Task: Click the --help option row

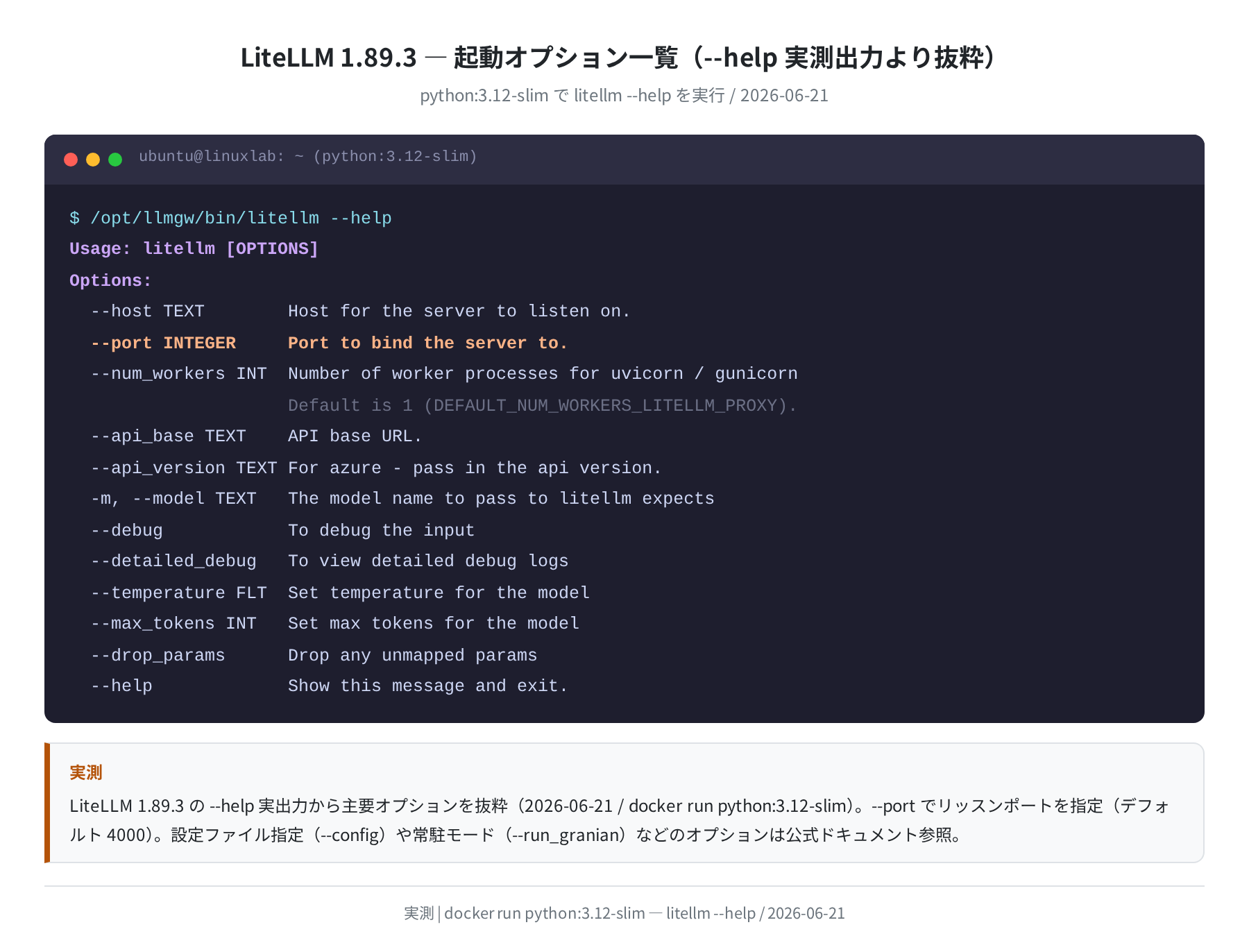Action: [121, 686]
